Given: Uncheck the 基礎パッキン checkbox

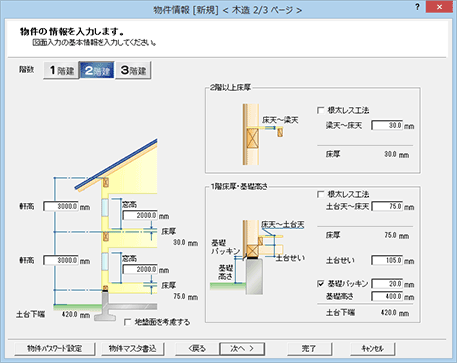Looking at the screenshot, I should pos(321,284).
